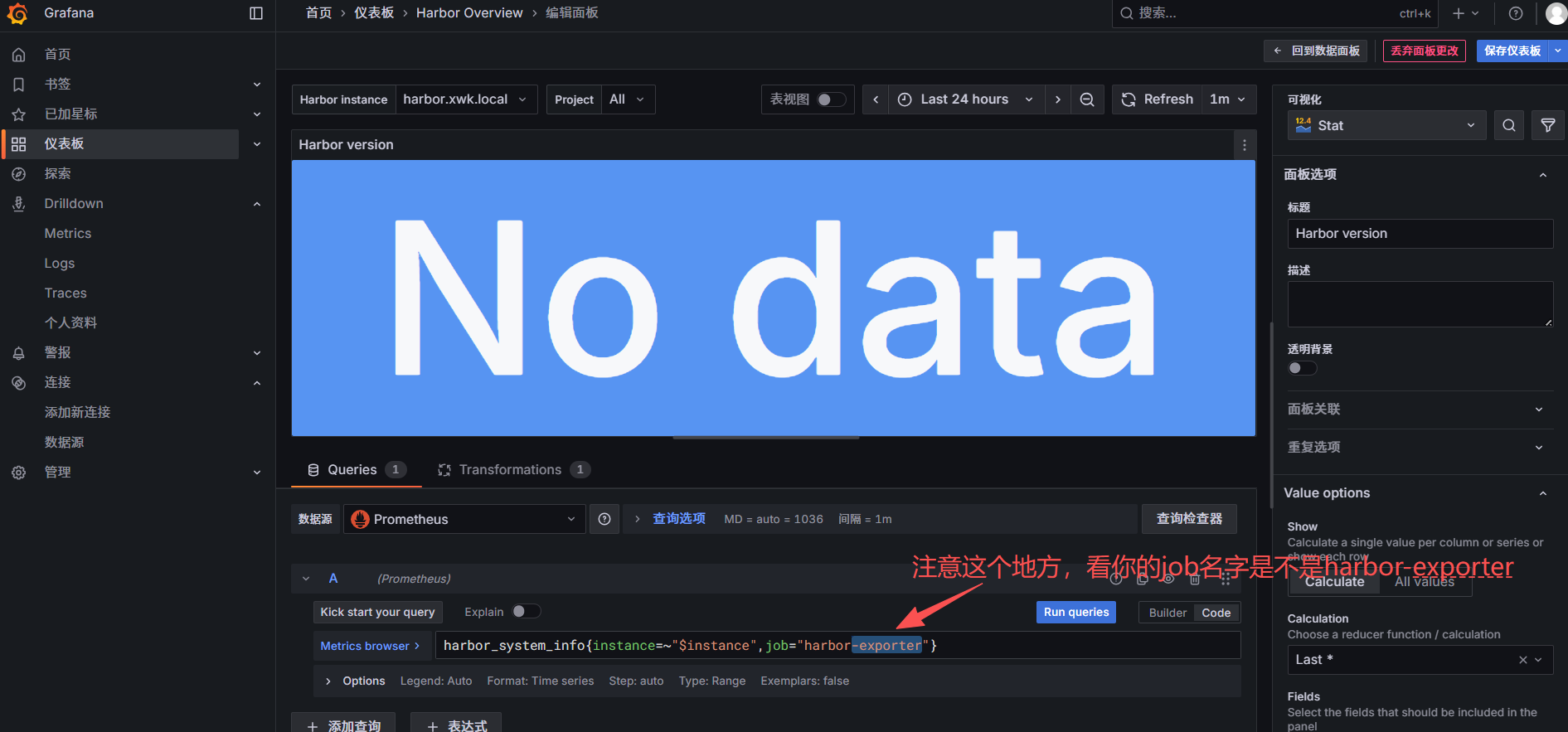
Task: Click inside the PromQL query editor
Action: [837, 646]
